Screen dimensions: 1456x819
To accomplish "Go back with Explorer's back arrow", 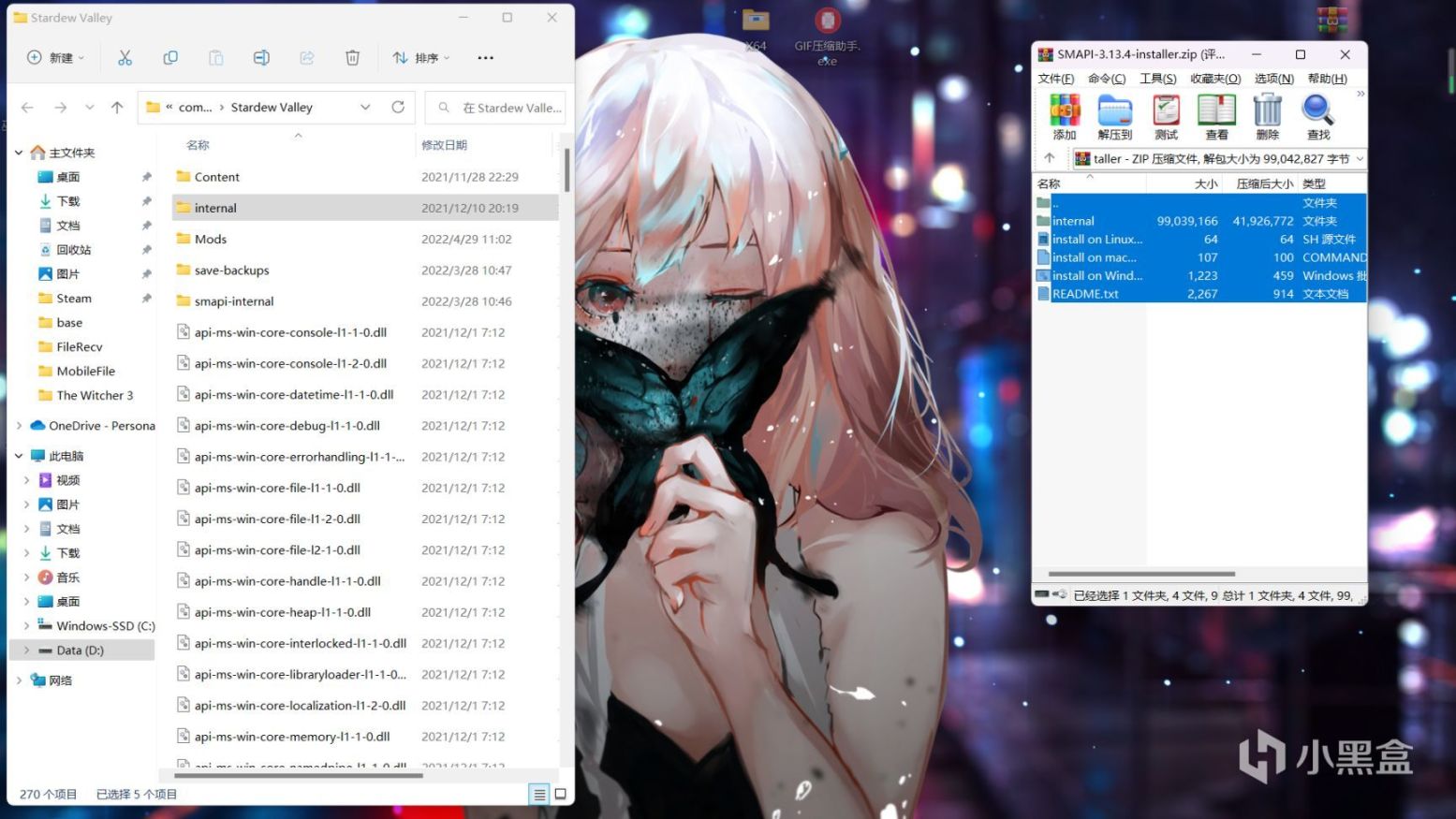I will (27, 108).
